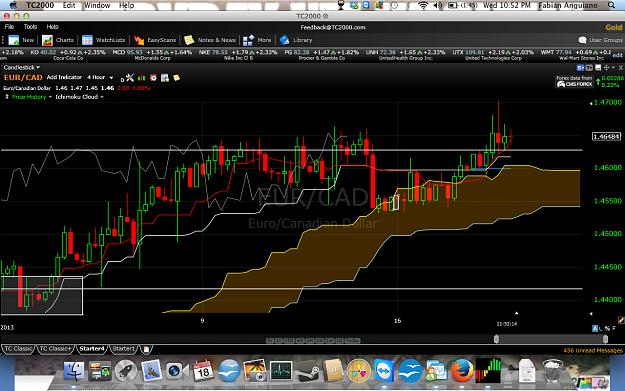Click the chart export icon
Screen dimensions: 625x391
165,78
